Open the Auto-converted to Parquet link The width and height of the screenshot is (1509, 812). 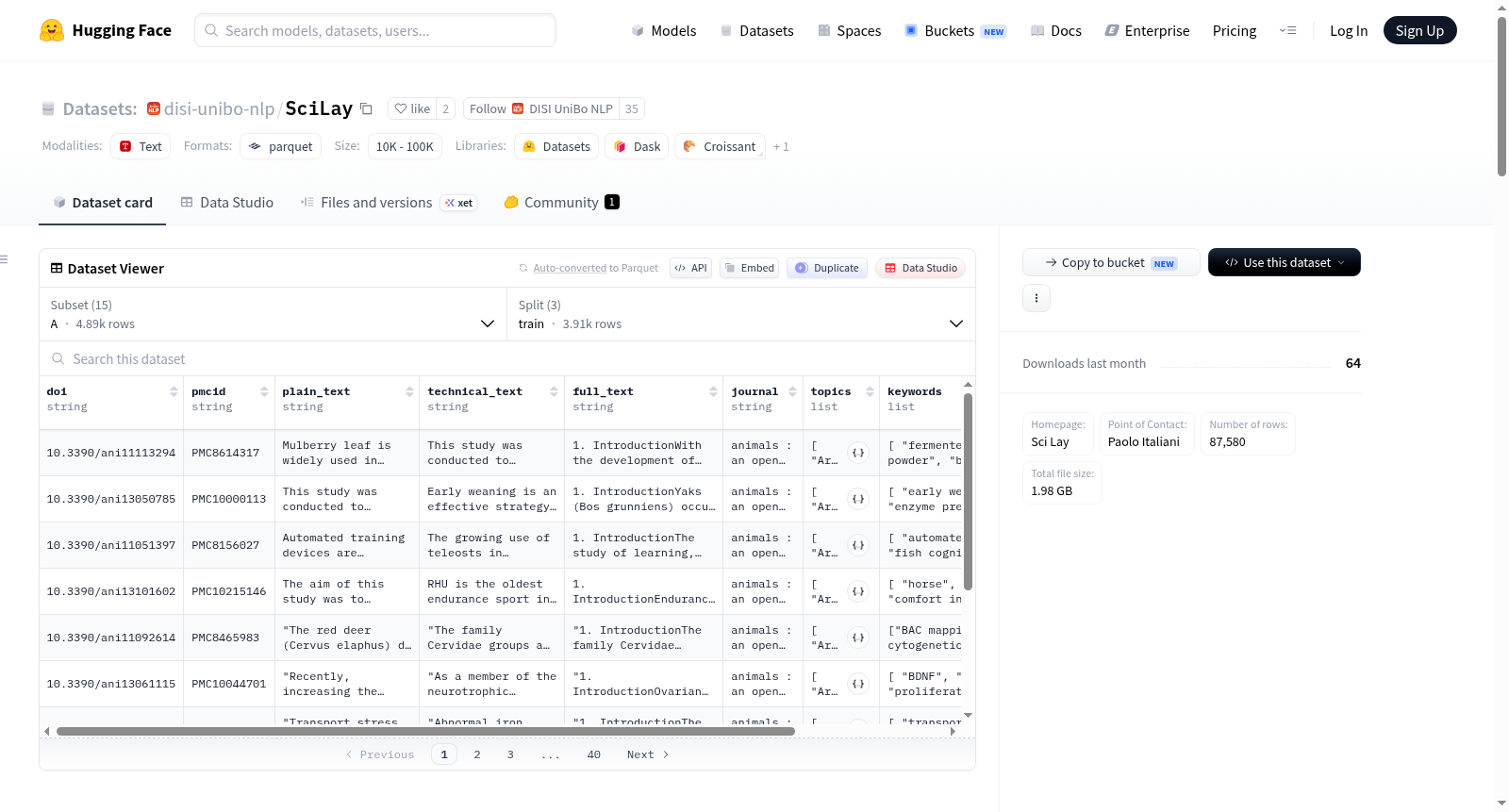(x=595, y=268)
